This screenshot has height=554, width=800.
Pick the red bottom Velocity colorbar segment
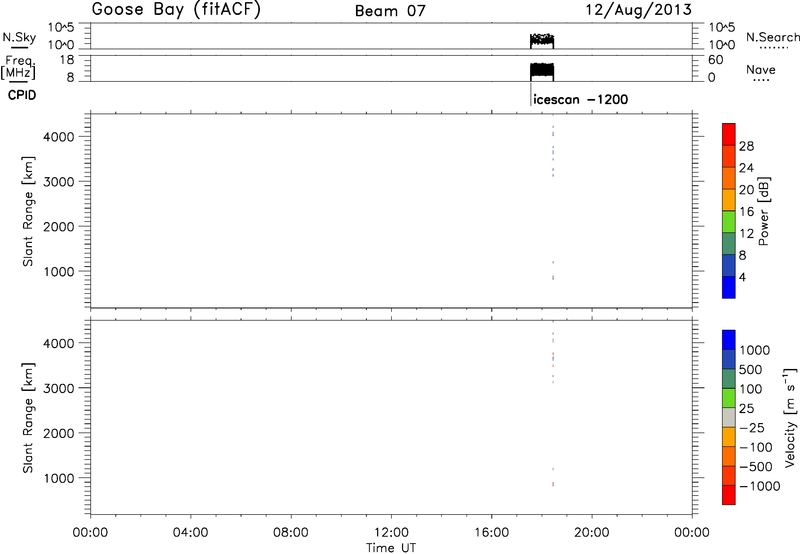point(729,495)
